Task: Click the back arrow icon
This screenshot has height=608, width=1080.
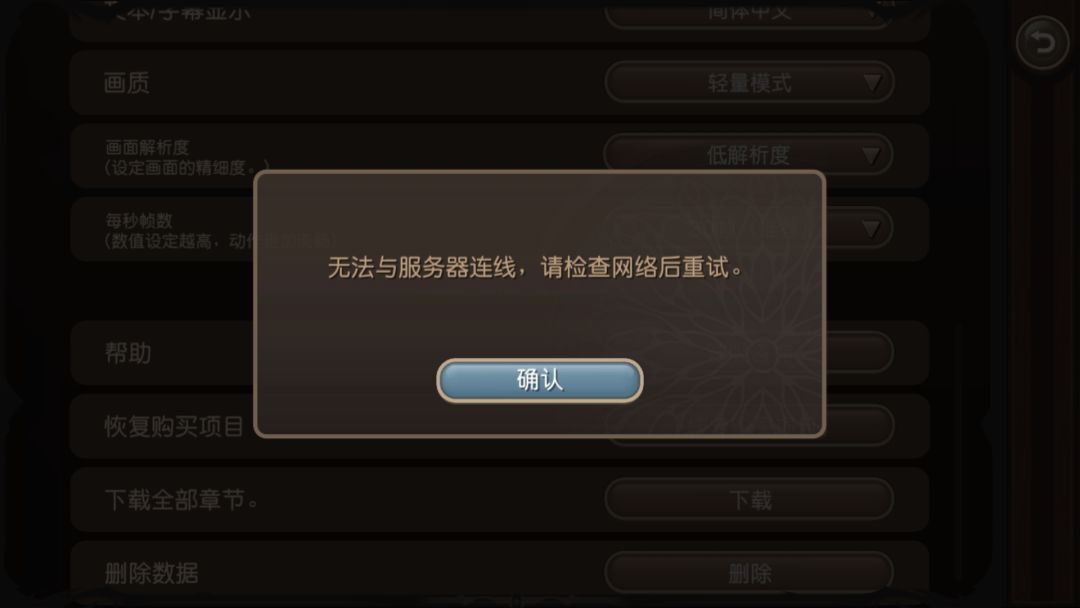Action: [1042, 43]
